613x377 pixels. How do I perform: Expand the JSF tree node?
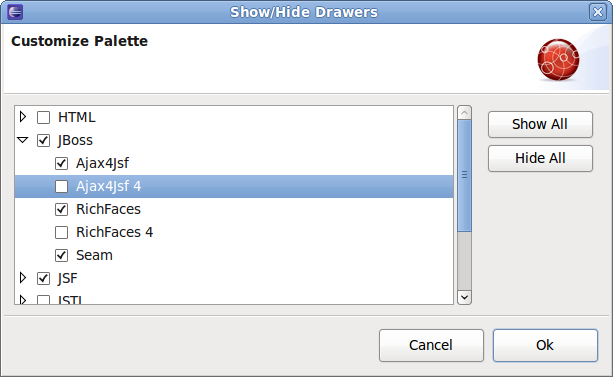coord(23,278)
